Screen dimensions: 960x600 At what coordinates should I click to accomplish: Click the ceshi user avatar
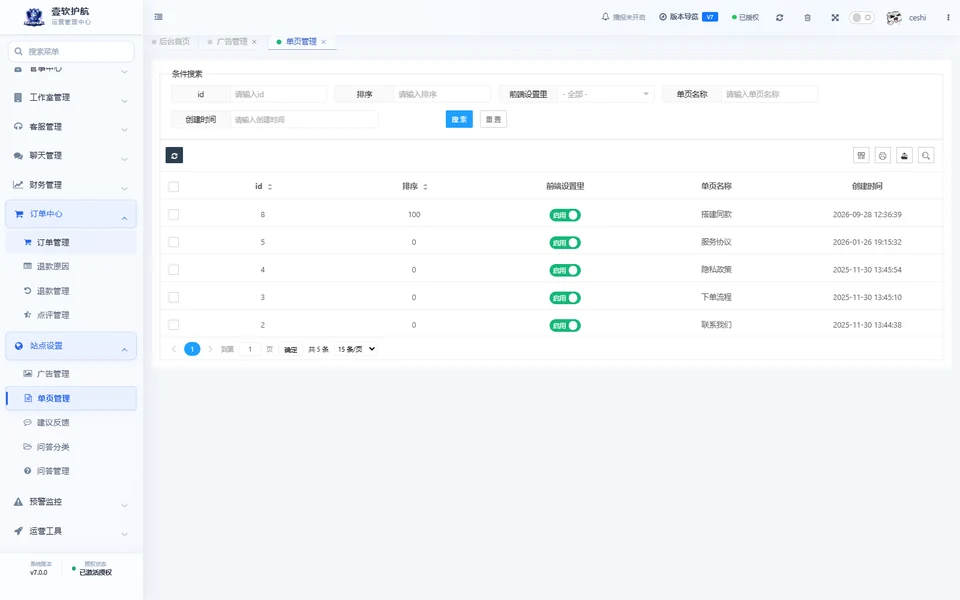[894, 18]
